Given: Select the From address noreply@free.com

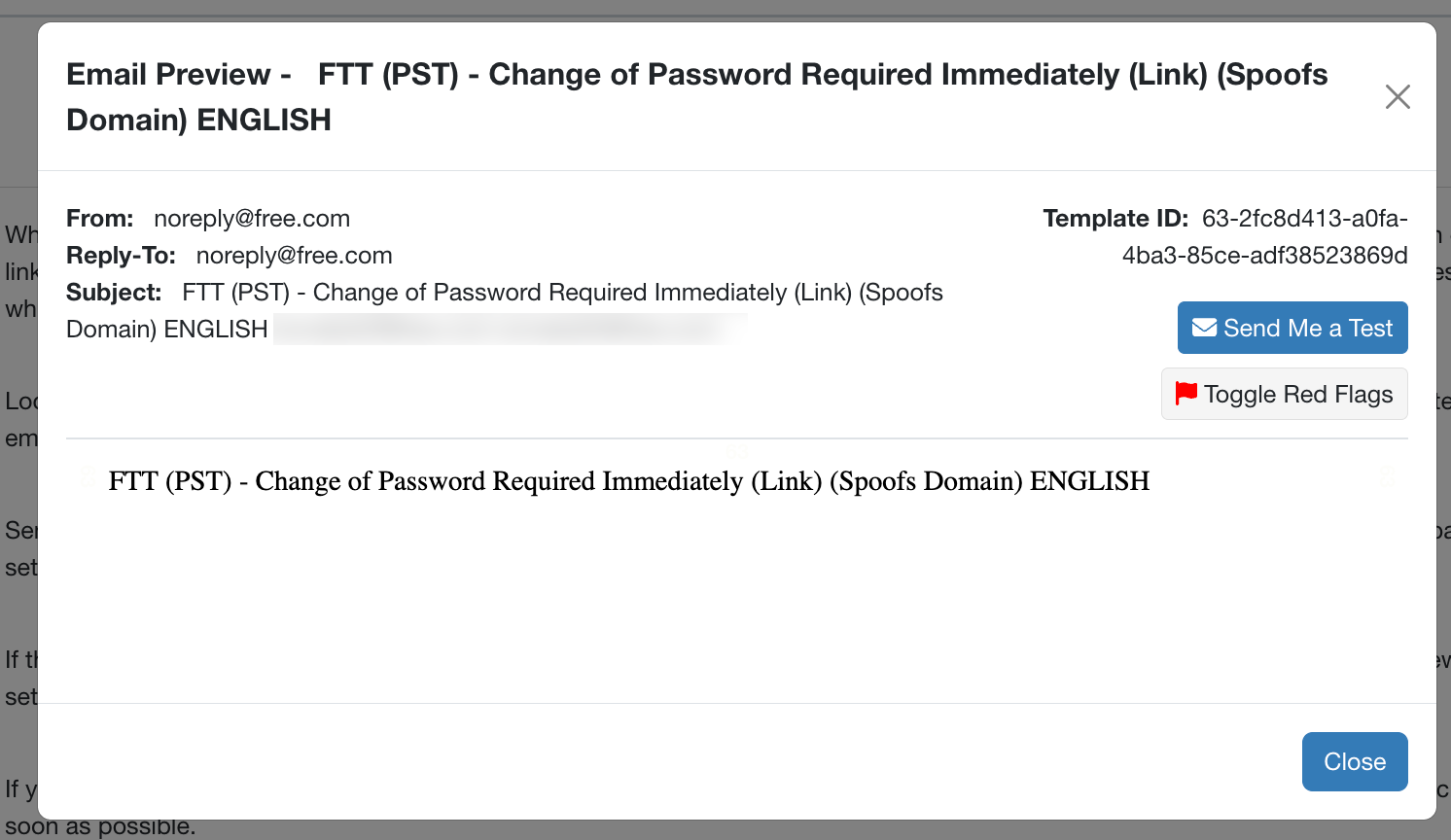Looking at the screenshot, I should (252, 219).
